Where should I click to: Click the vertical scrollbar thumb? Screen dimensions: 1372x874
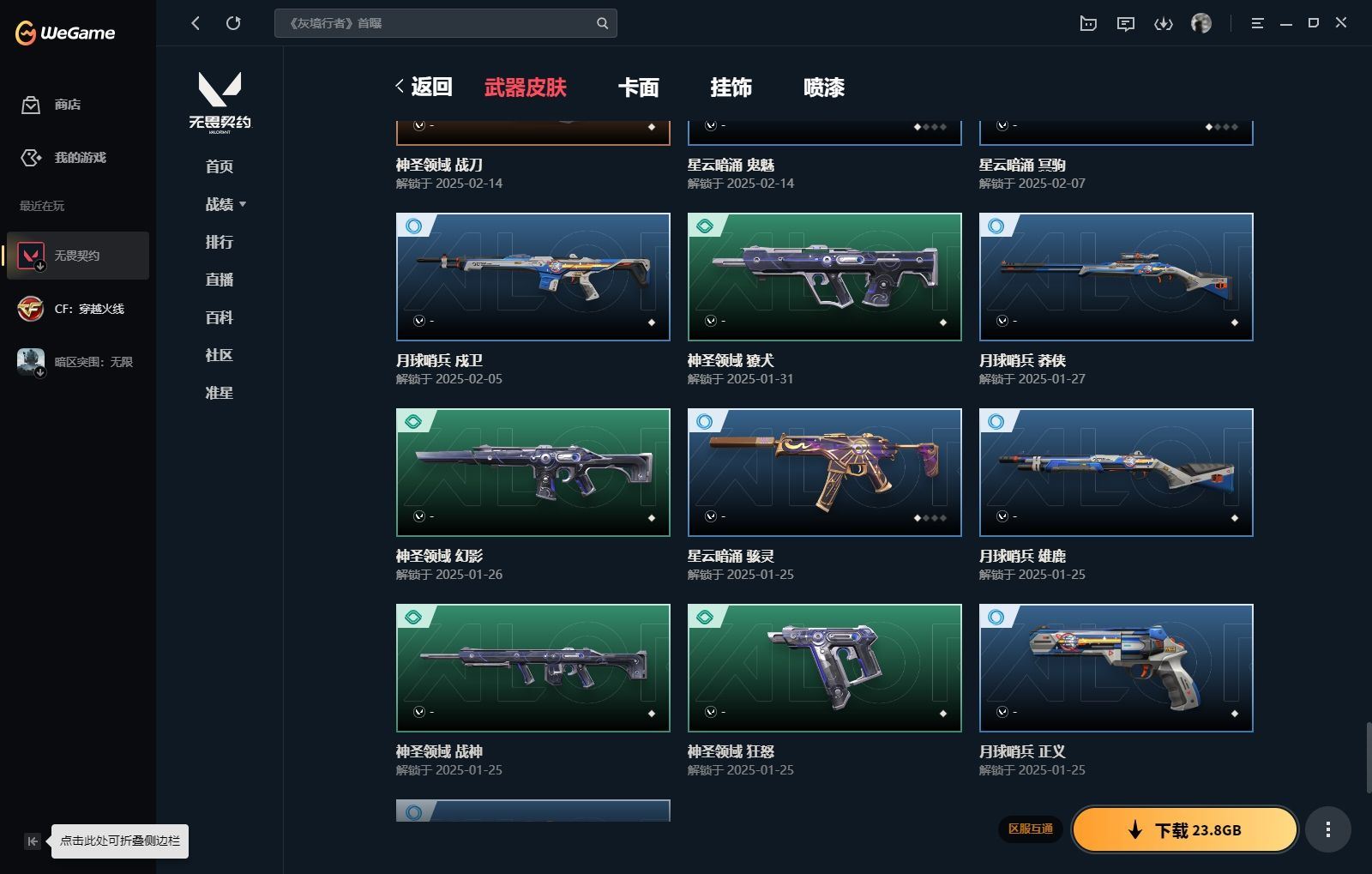coord(1369,758)
